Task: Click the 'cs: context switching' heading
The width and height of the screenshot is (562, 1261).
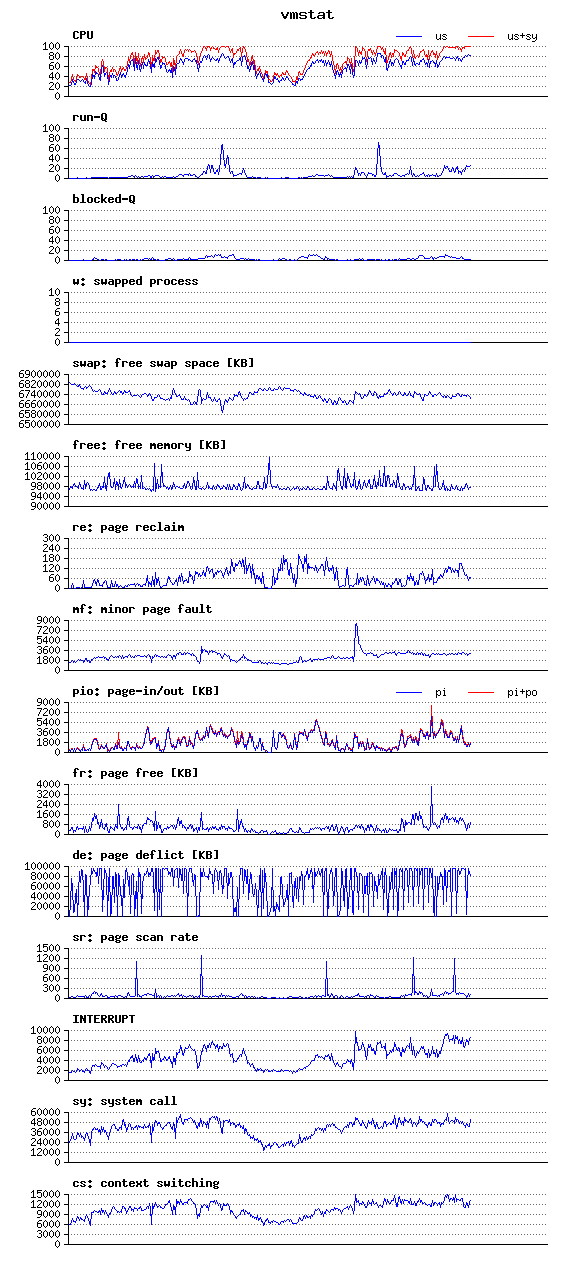Action: [x=145, y=1183]
